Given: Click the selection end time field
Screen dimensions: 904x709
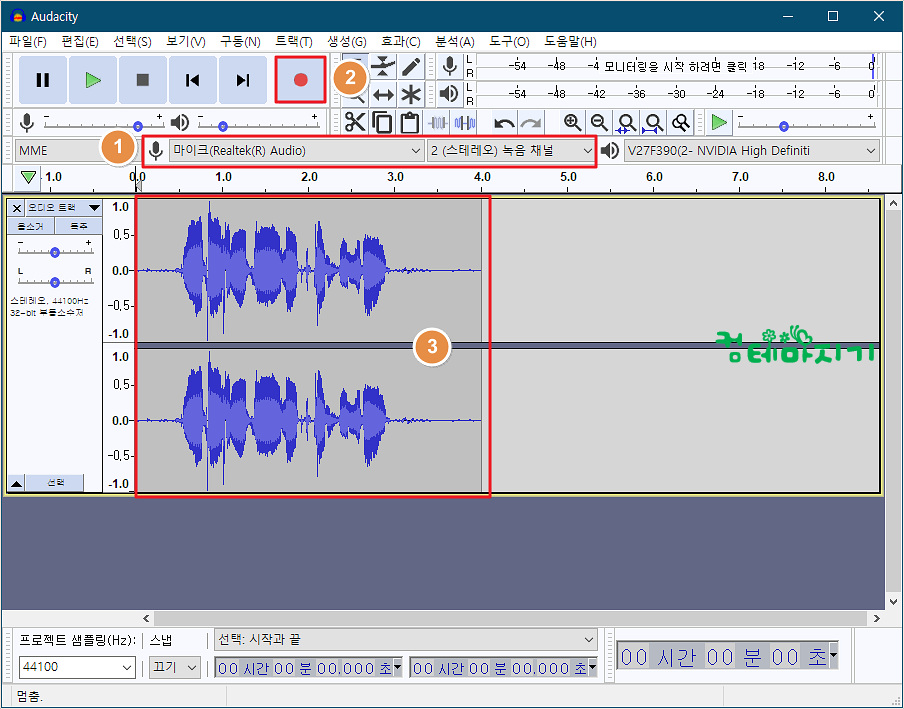Looking at the screenshot, I should click(x=503, y=668).
